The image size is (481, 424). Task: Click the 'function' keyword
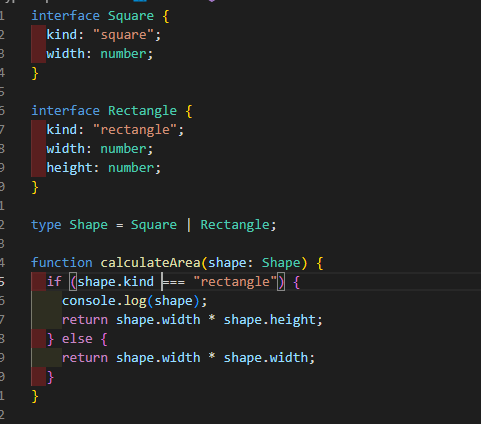(62, 263)
